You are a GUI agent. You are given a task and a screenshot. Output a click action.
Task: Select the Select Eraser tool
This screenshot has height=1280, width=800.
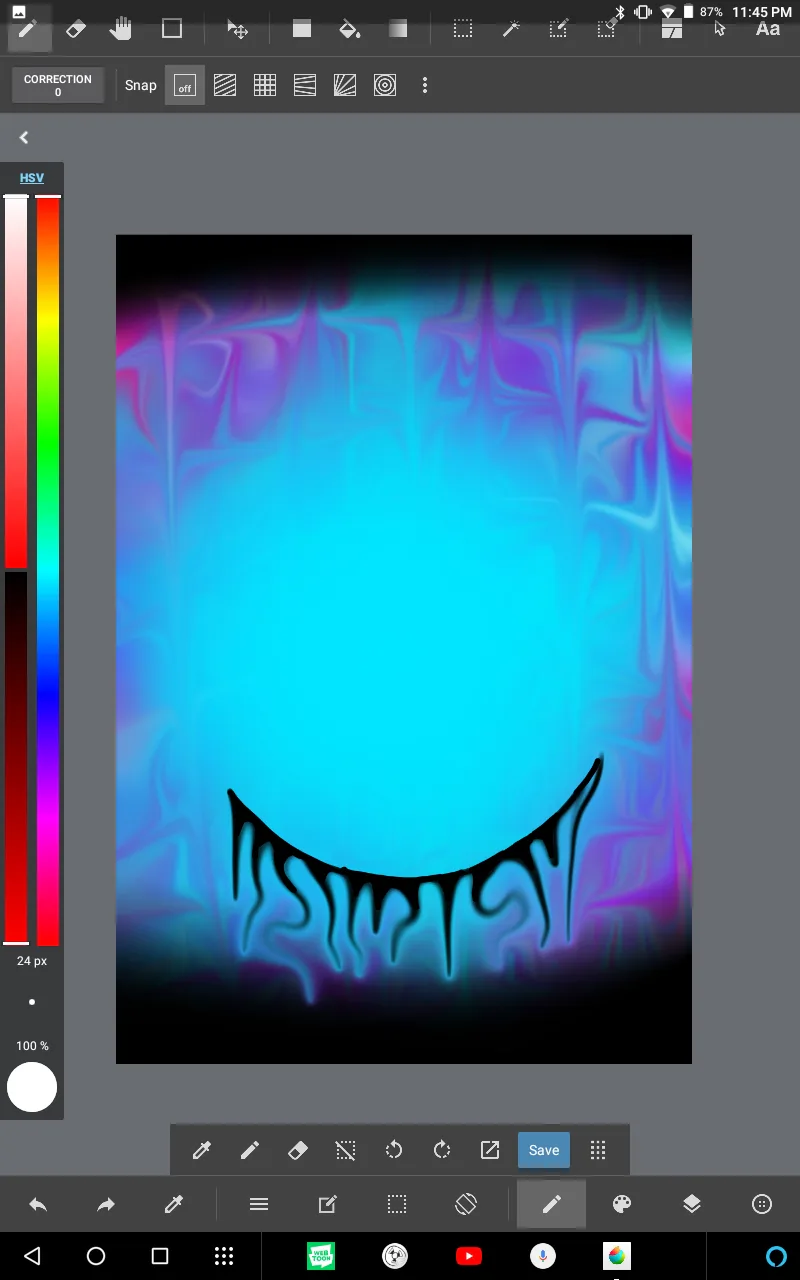coord(607,29)
